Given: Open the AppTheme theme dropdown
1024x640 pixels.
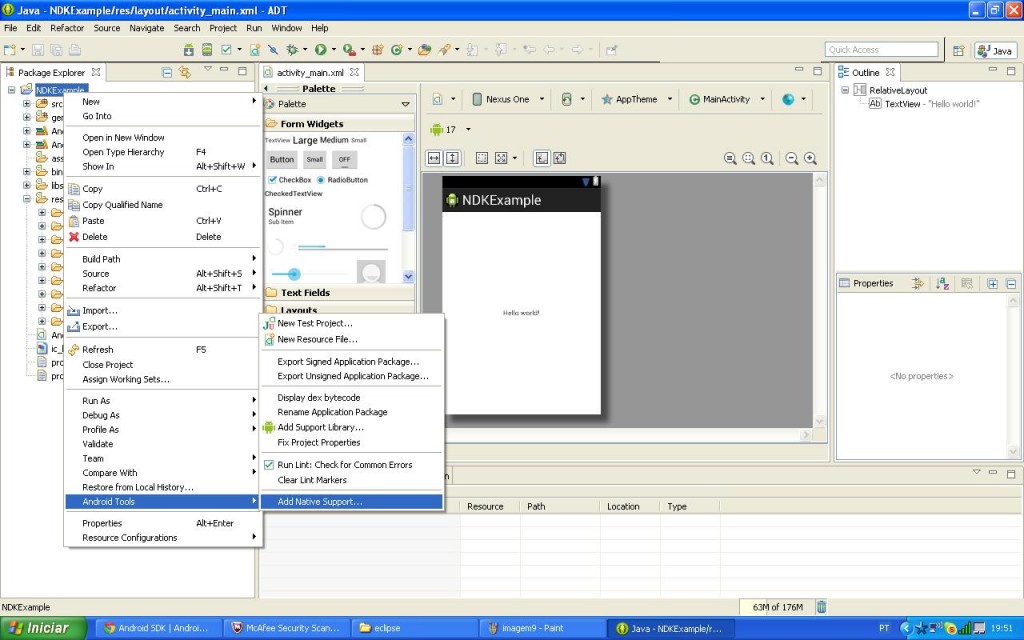Looking at the screenshot, I should 636,99.
